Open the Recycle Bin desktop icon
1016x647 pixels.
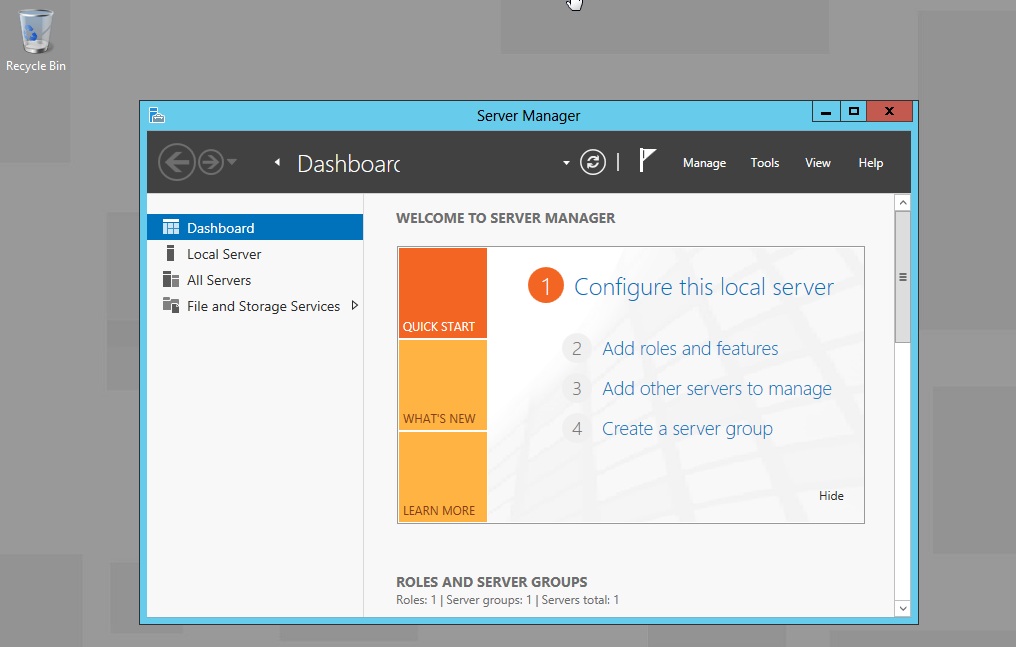coord(36,40)
